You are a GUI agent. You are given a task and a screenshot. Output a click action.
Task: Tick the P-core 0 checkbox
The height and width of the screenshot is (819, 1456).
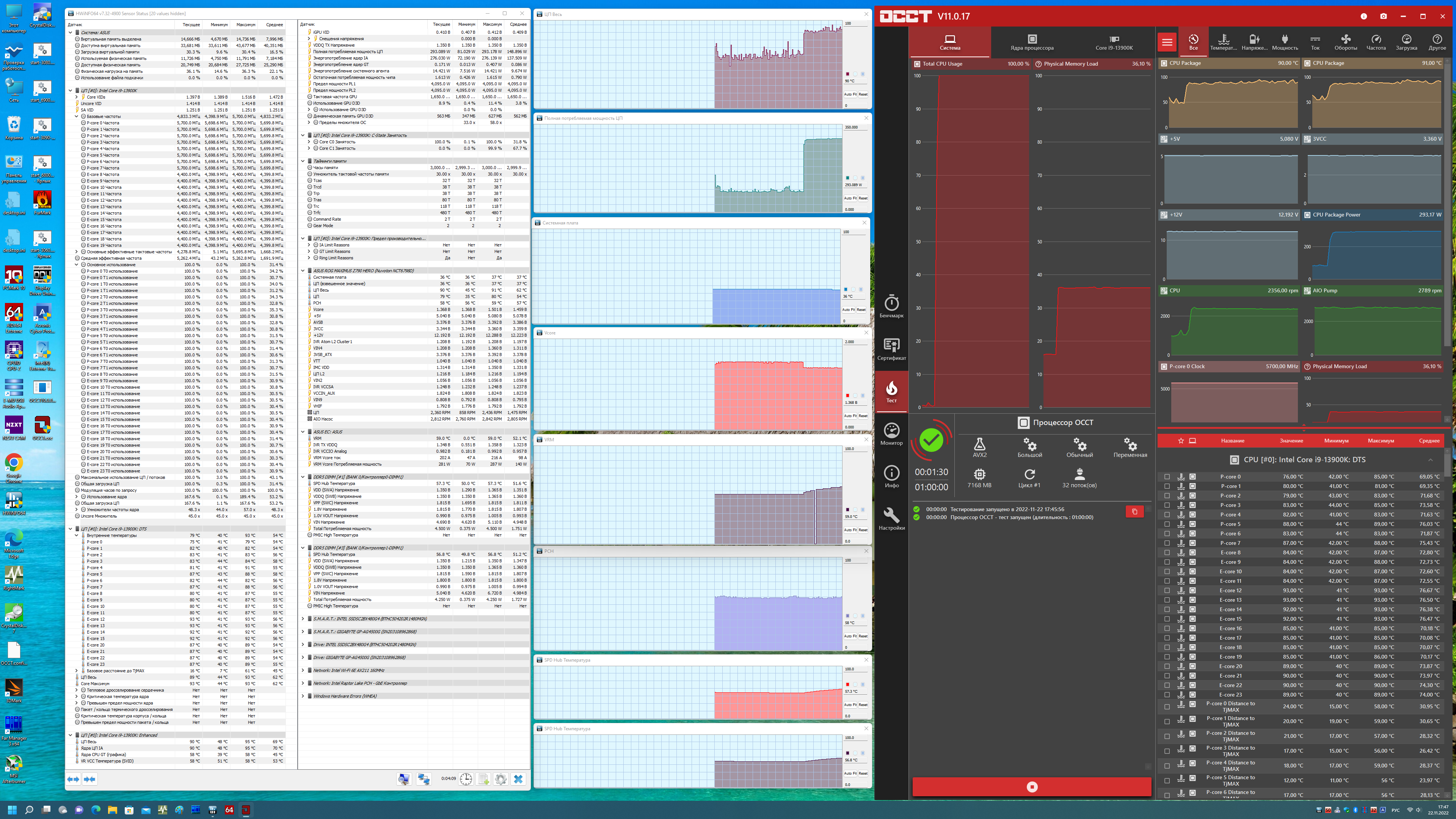point(1167,477)
